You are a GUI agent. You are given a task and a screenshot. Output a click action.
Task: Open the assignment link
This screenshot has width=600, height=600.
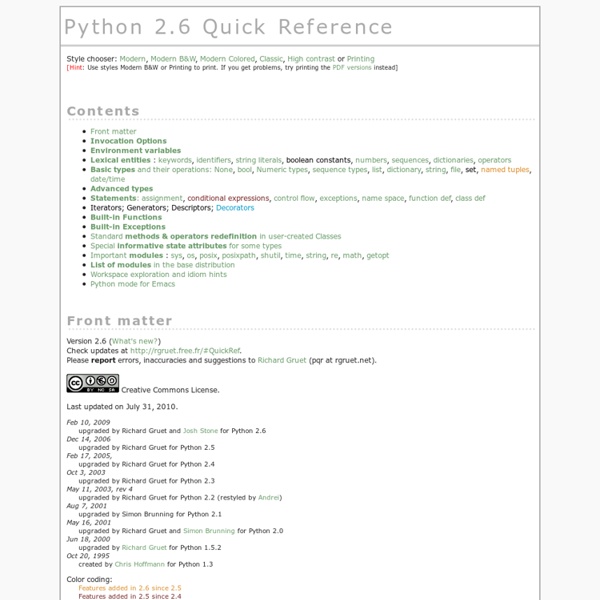click(x=162, y=198)
